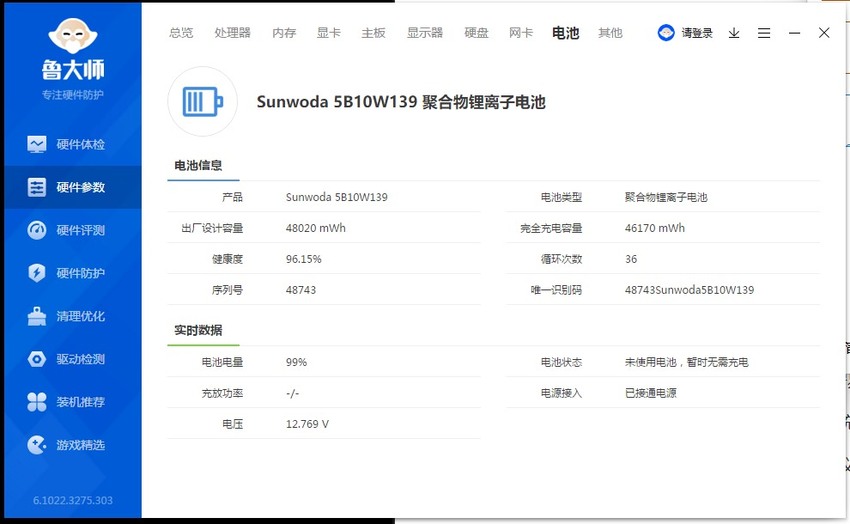Viewport: 850px width, 524px height.
Task: Open 硬件防护 shield icon
Action: click(x=37, y=273)
